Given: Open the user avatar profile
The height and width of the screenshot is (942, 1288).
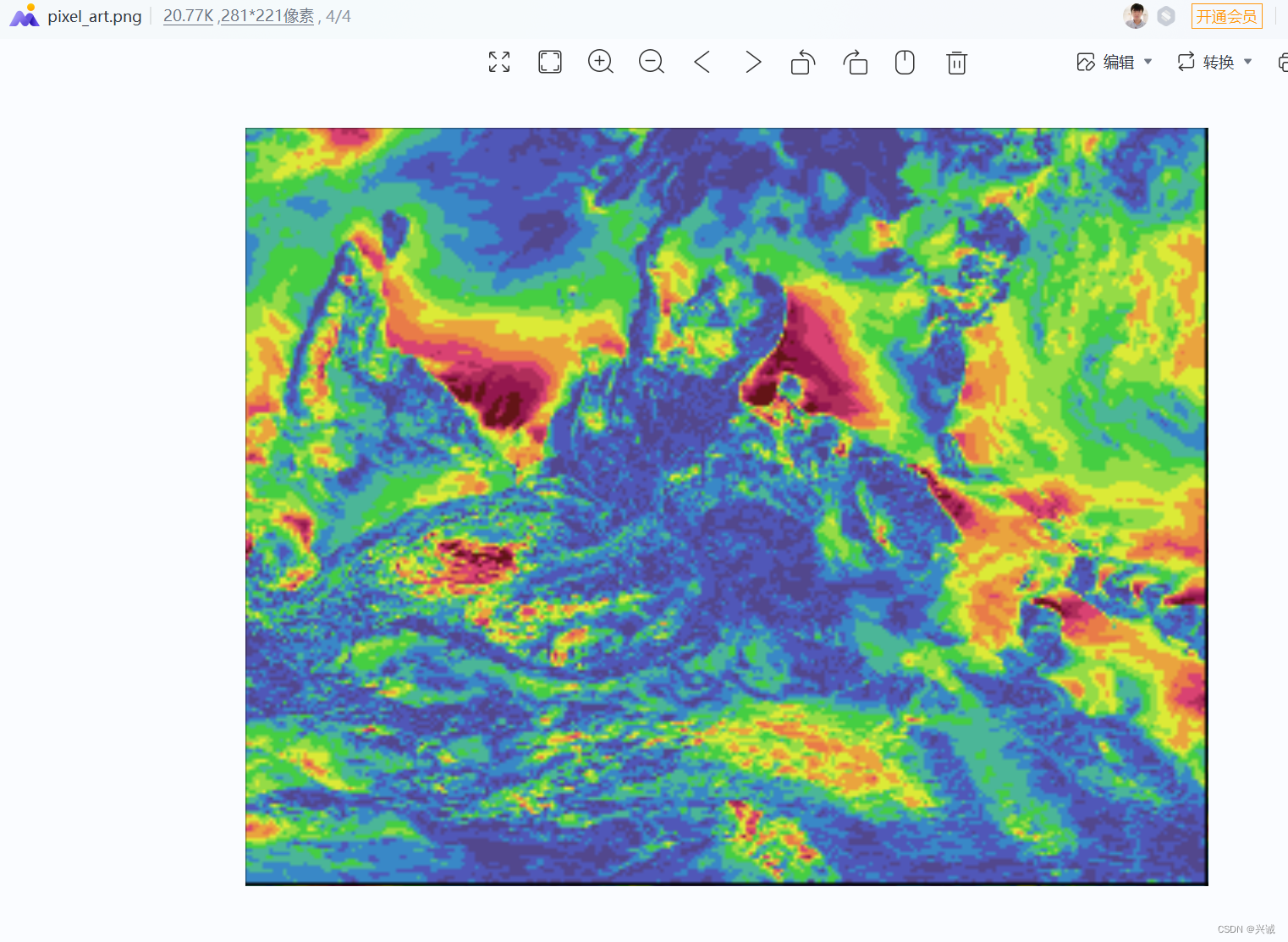Looking at the screenshot, I should click(x=1136, y=16).
